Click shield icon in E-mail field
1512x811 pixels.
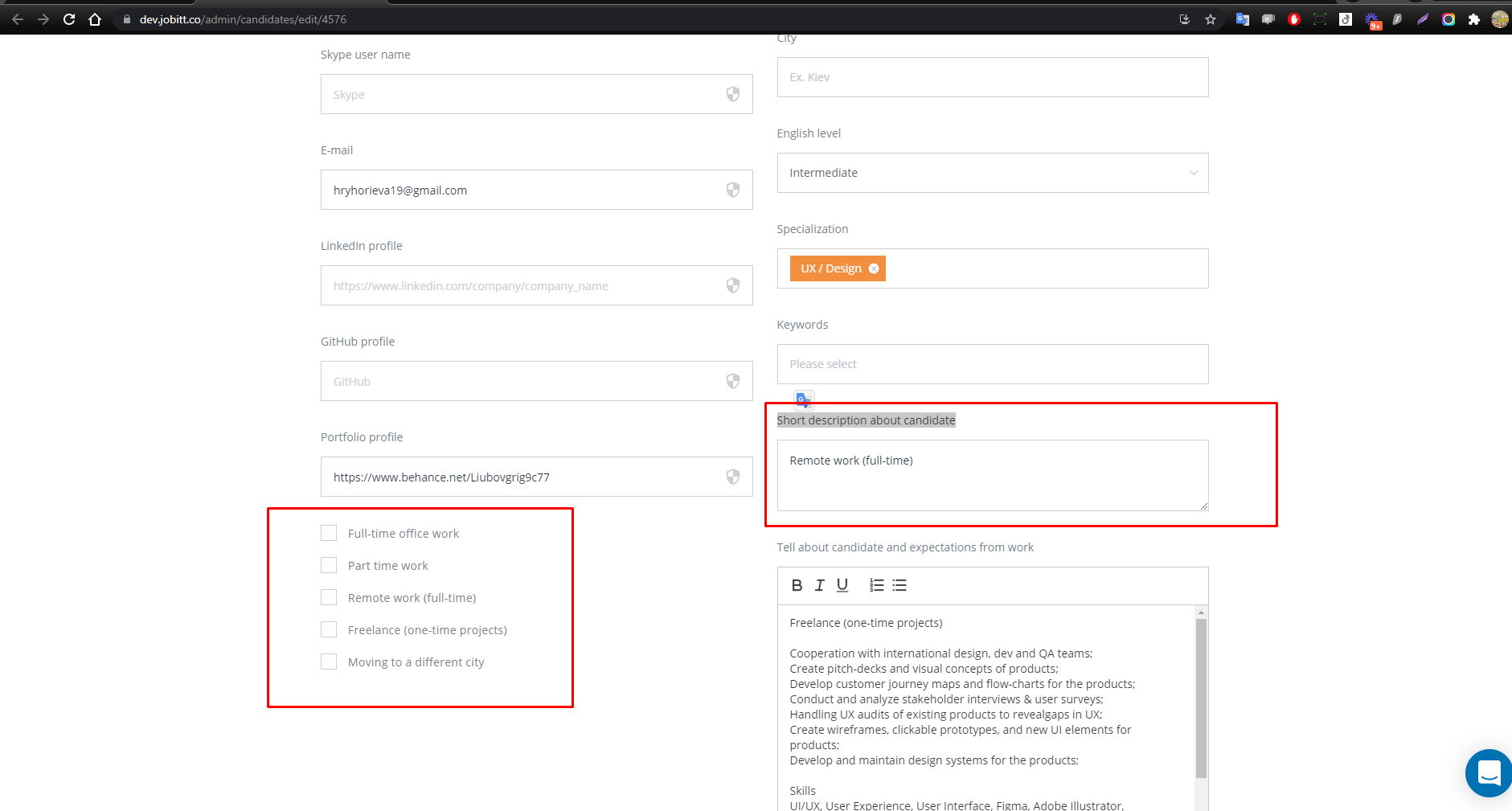pos(733,190)
